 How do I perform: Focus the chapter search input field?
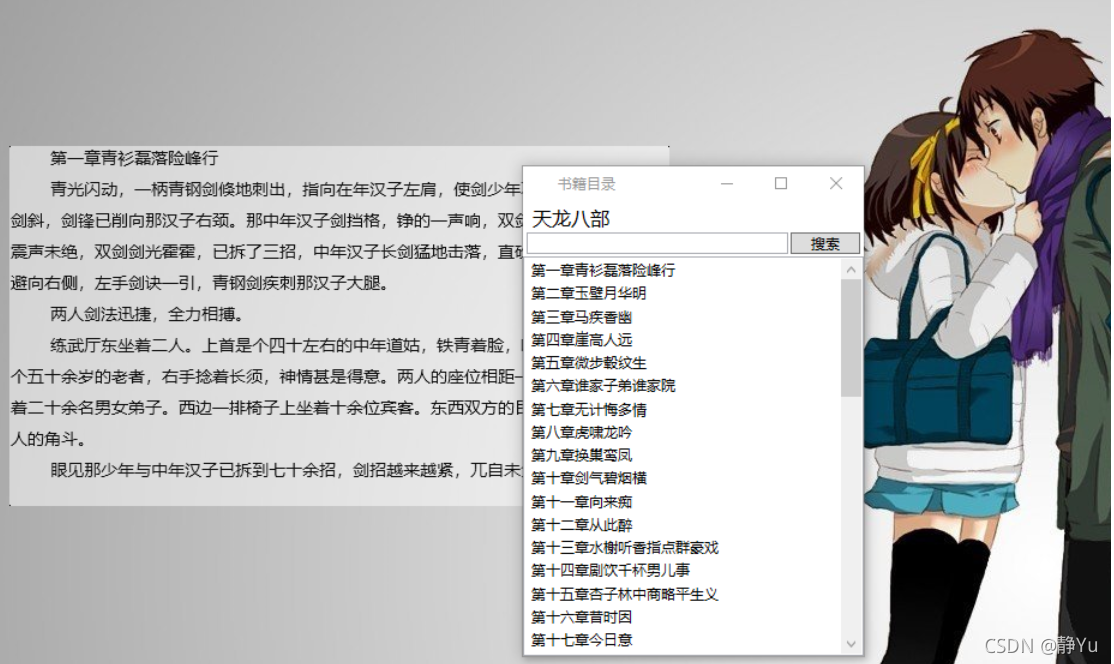[657, 244]
